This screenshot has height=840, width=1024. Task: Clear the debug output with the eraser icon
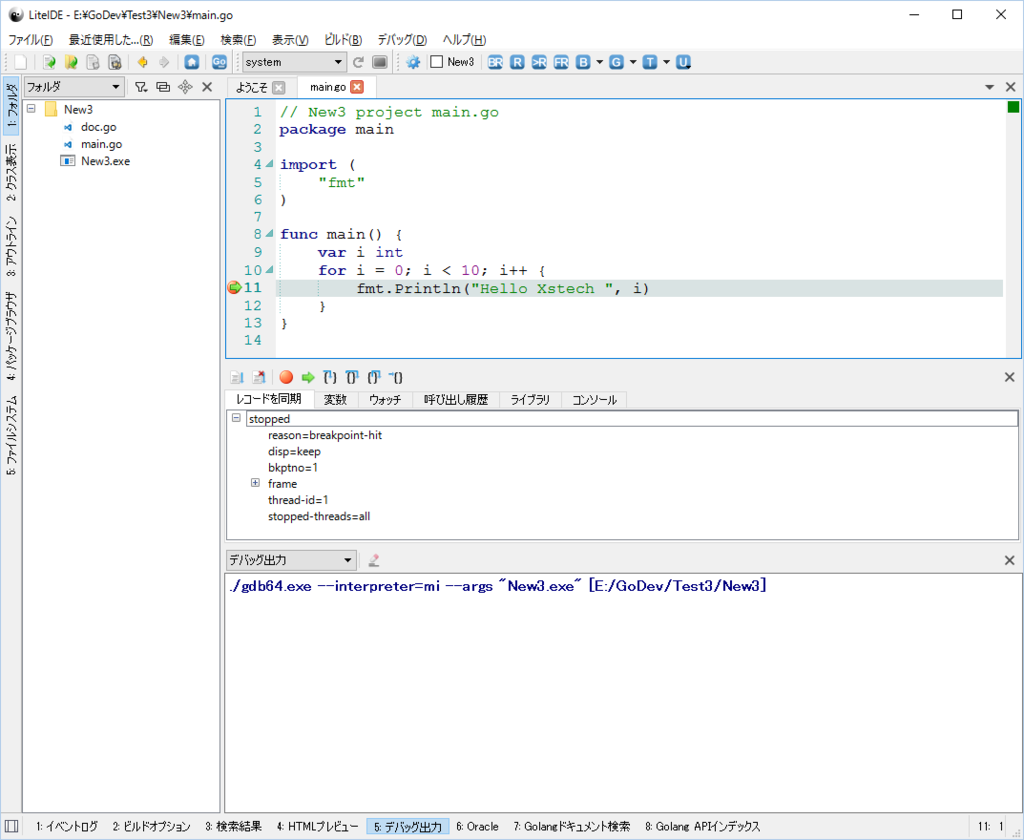click(x=374, y=560)
